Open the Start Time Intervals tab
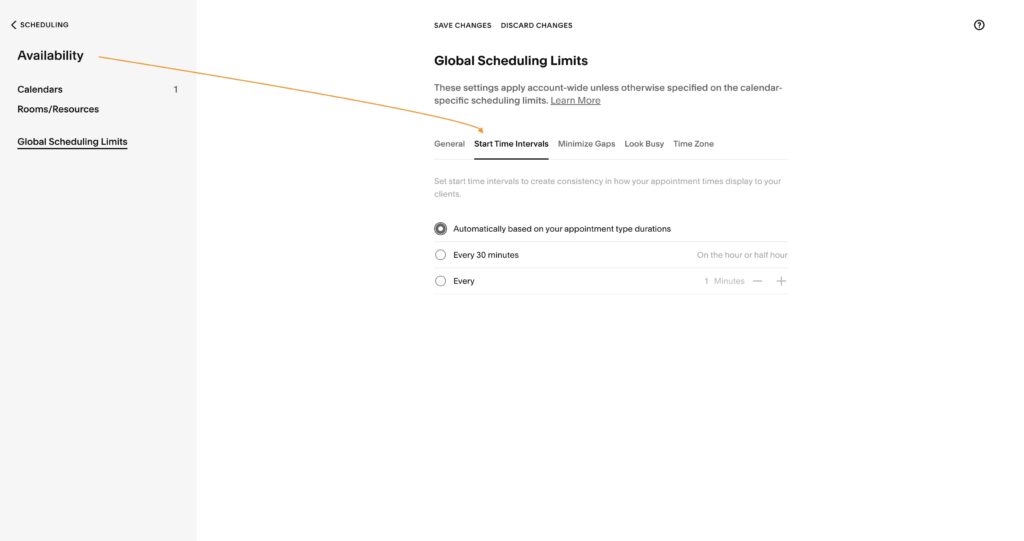Screen dimensions: 1024x541 [511, 144]
